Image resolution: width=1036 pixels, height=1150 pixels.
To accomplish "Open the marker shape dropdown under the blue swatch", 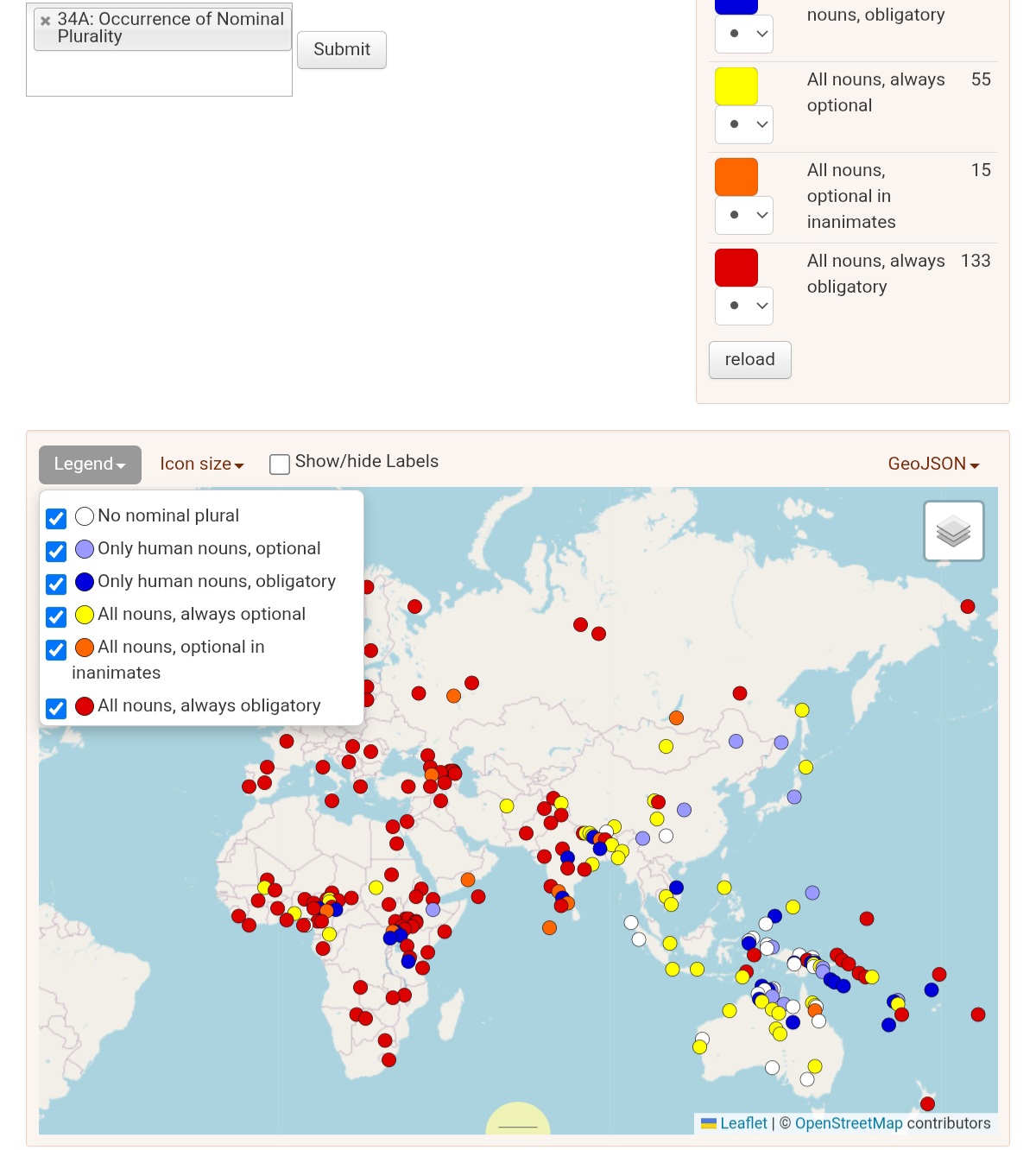I will pyautogui.click(x=744, y=34).
